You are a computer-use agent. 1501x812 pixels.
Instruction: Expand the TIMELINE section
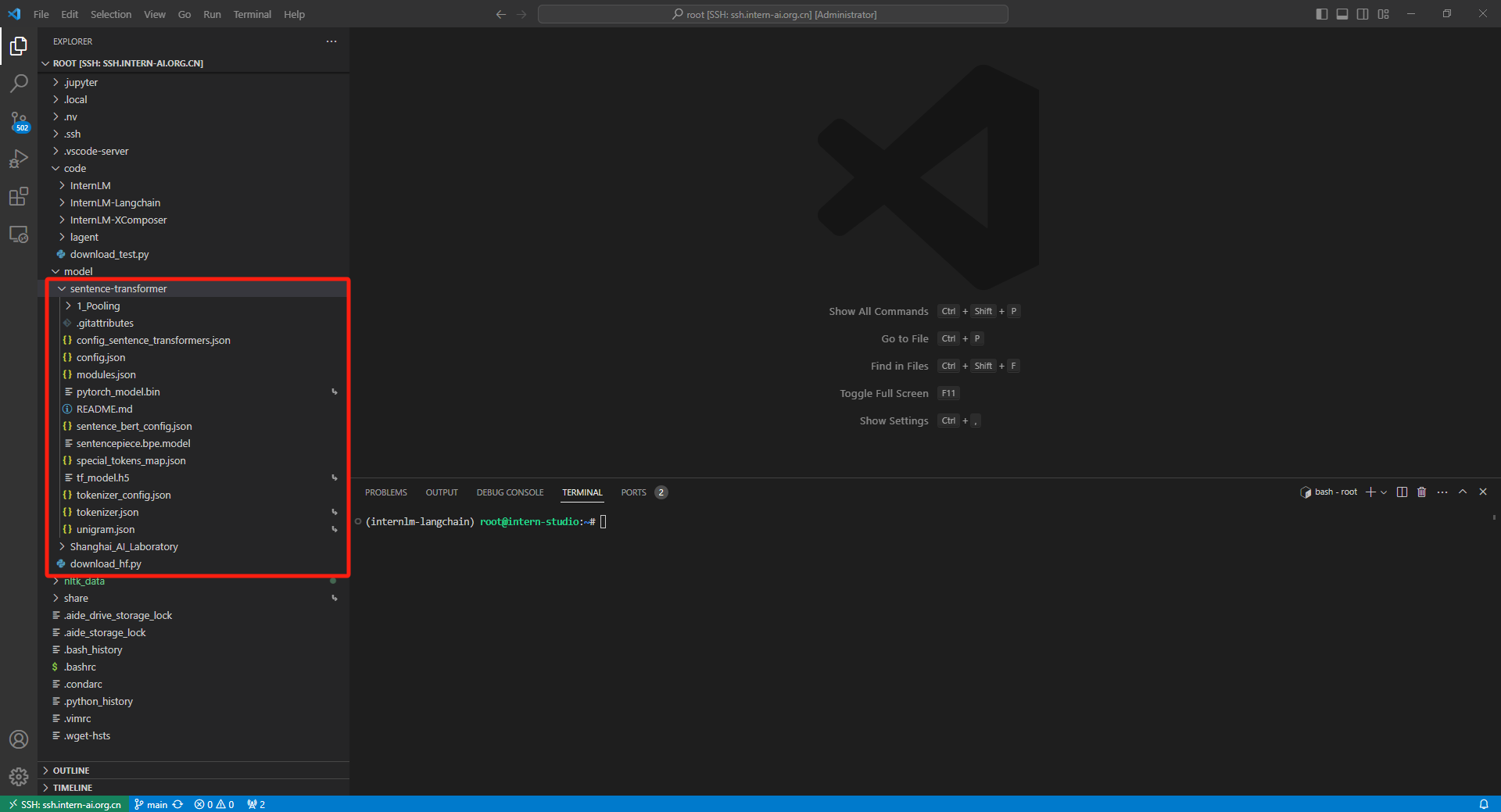[193, 788]
